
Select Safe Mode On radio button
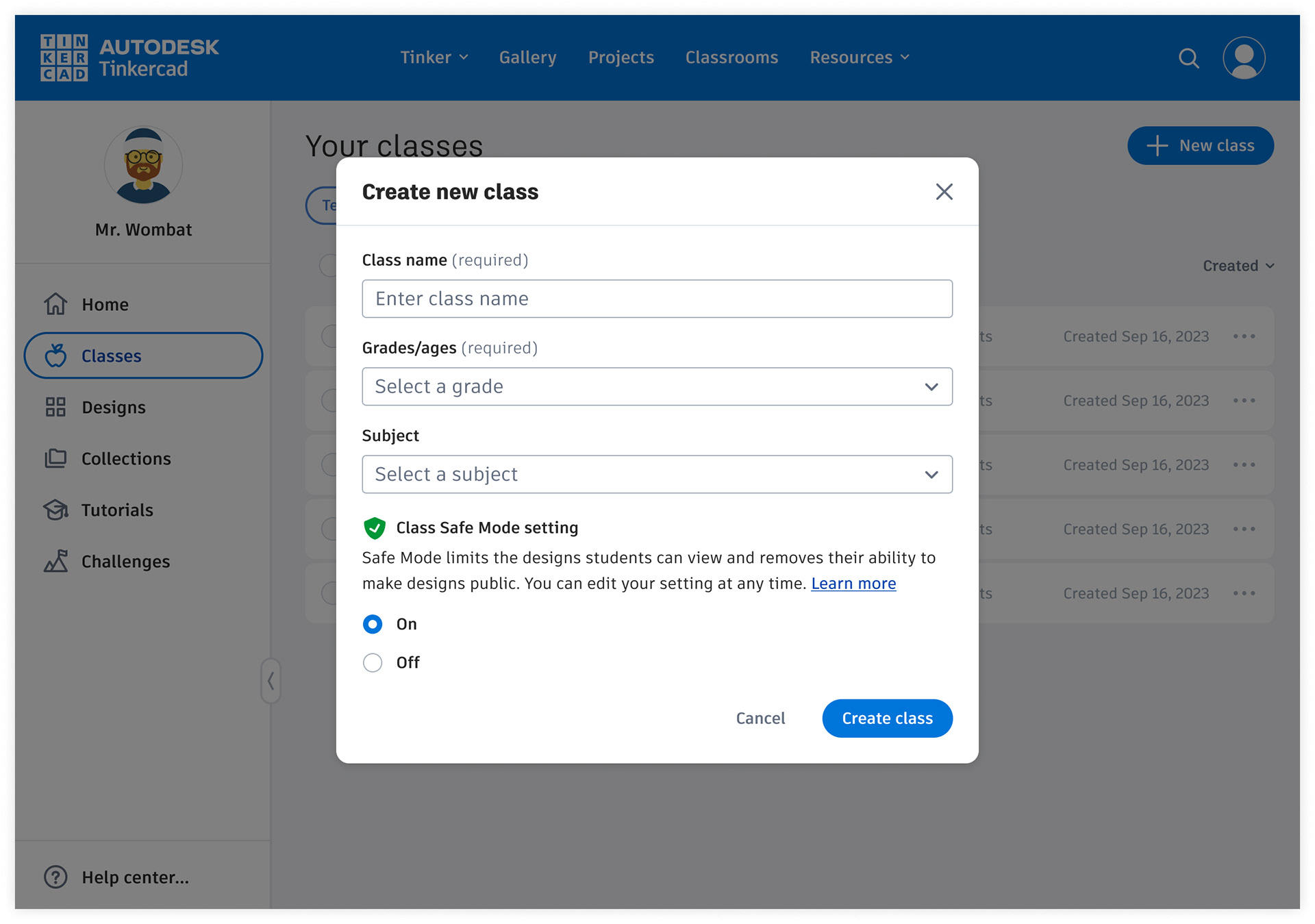coord(373,624)
